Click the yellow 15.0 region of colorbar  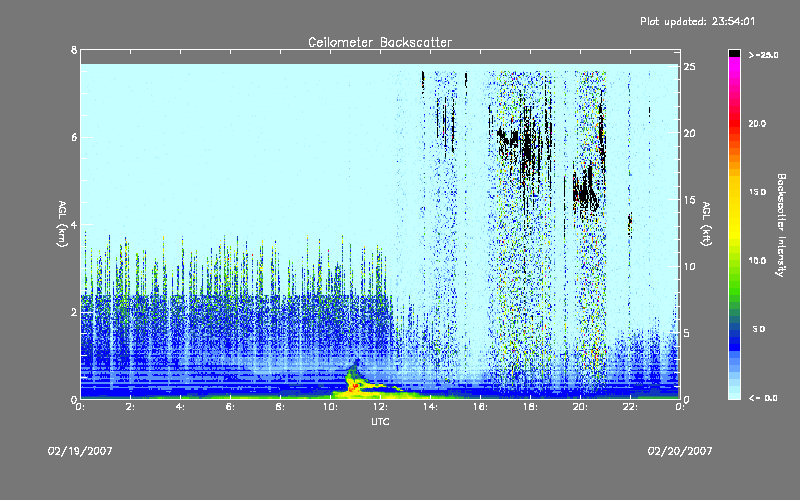click(734, 192)
